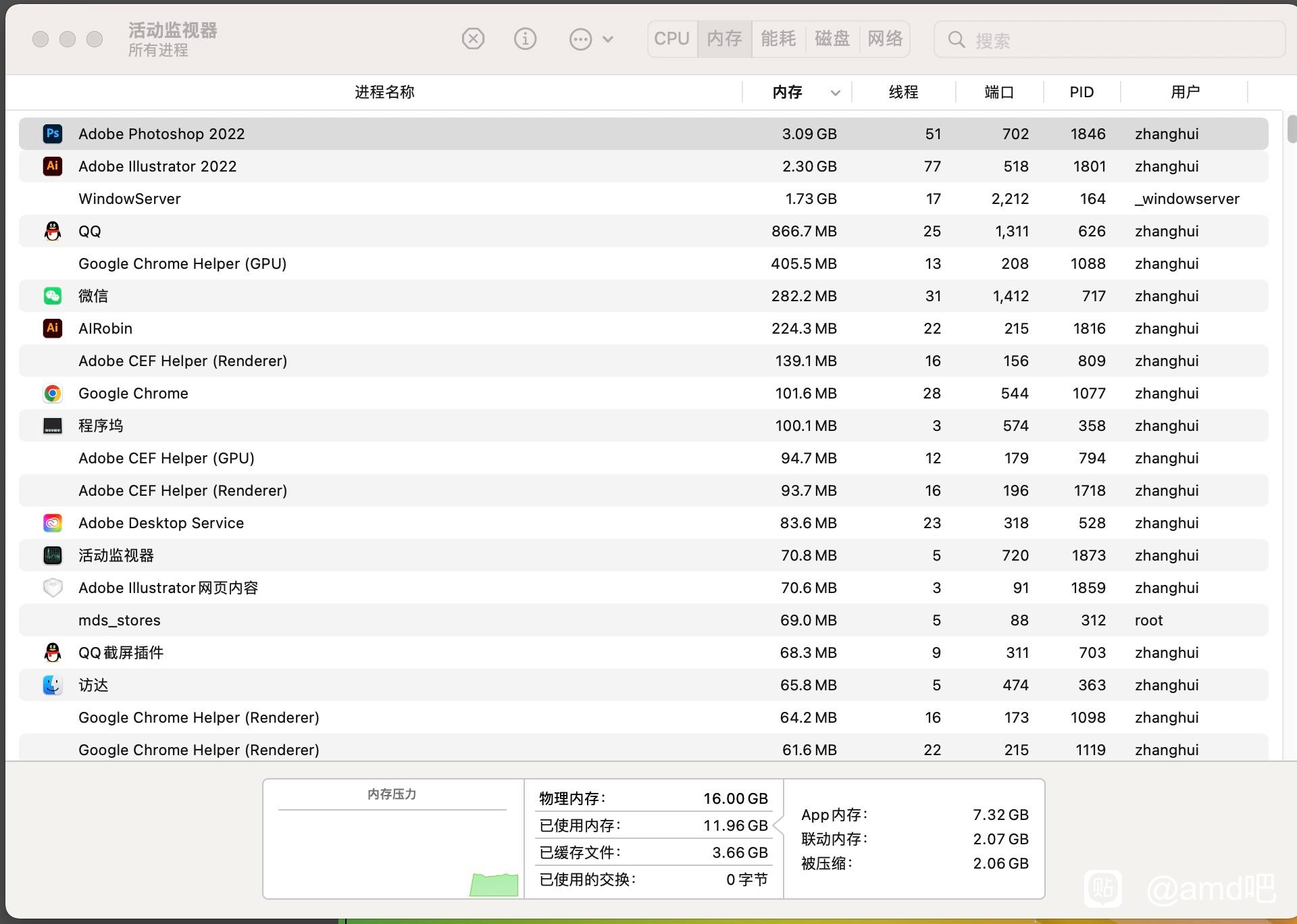1297x924 pixels.
Task: Click the 已使用内存 11.96 GB value
Action: [735, 825]
